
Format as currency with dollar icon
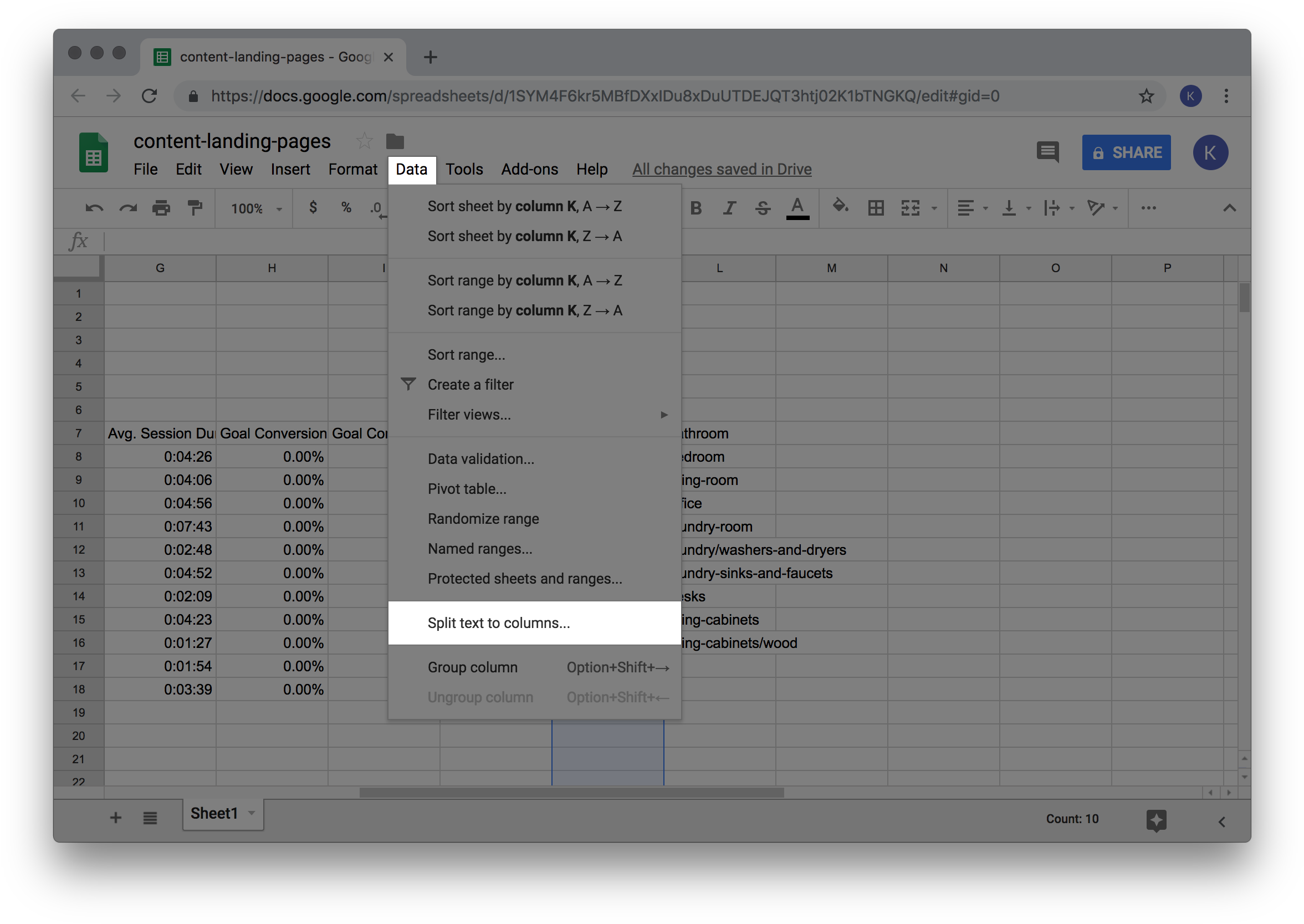313,208
